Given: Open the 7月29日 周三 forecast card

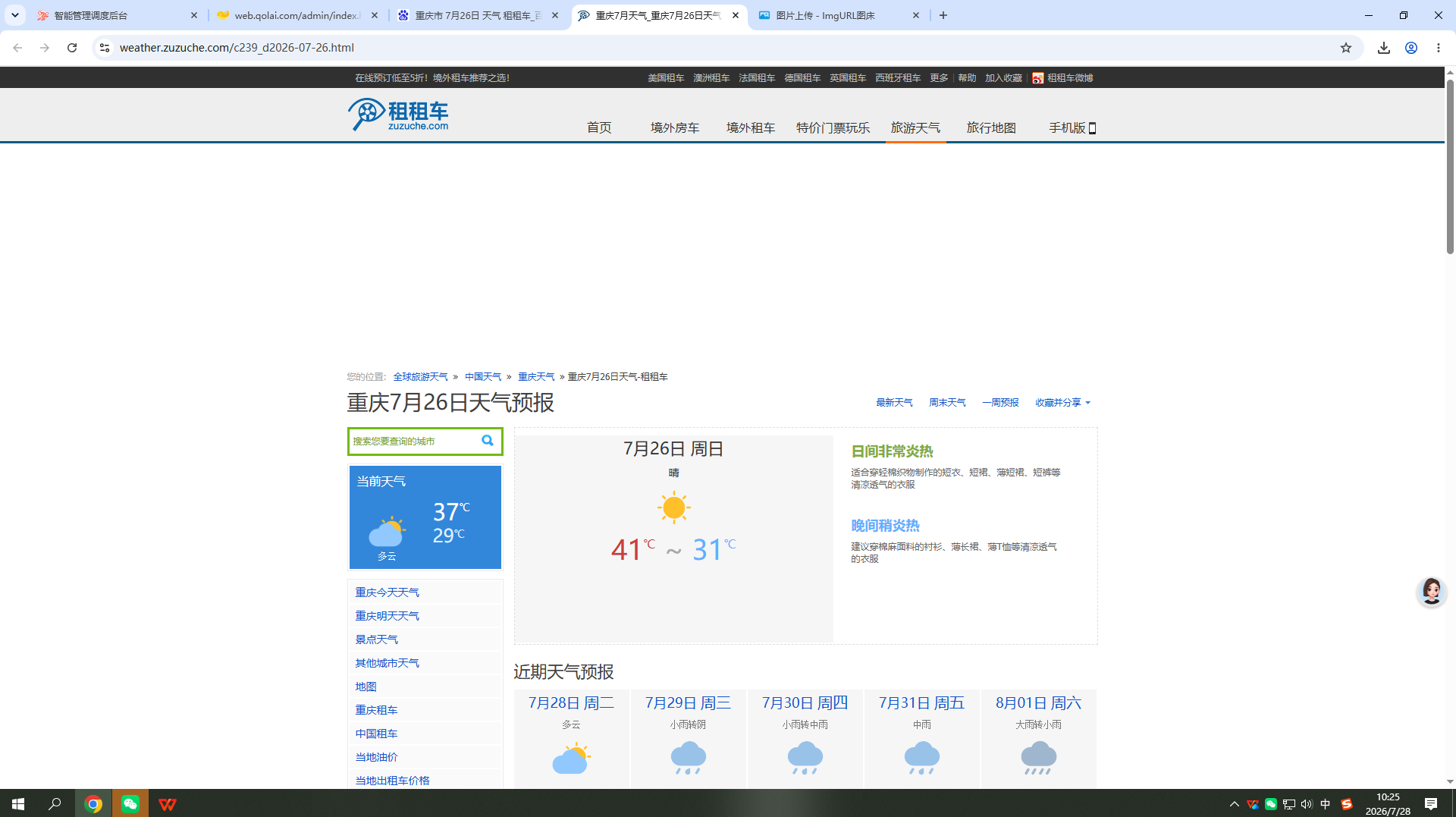Looking at the screenshot, I should [x=689, y=739].
